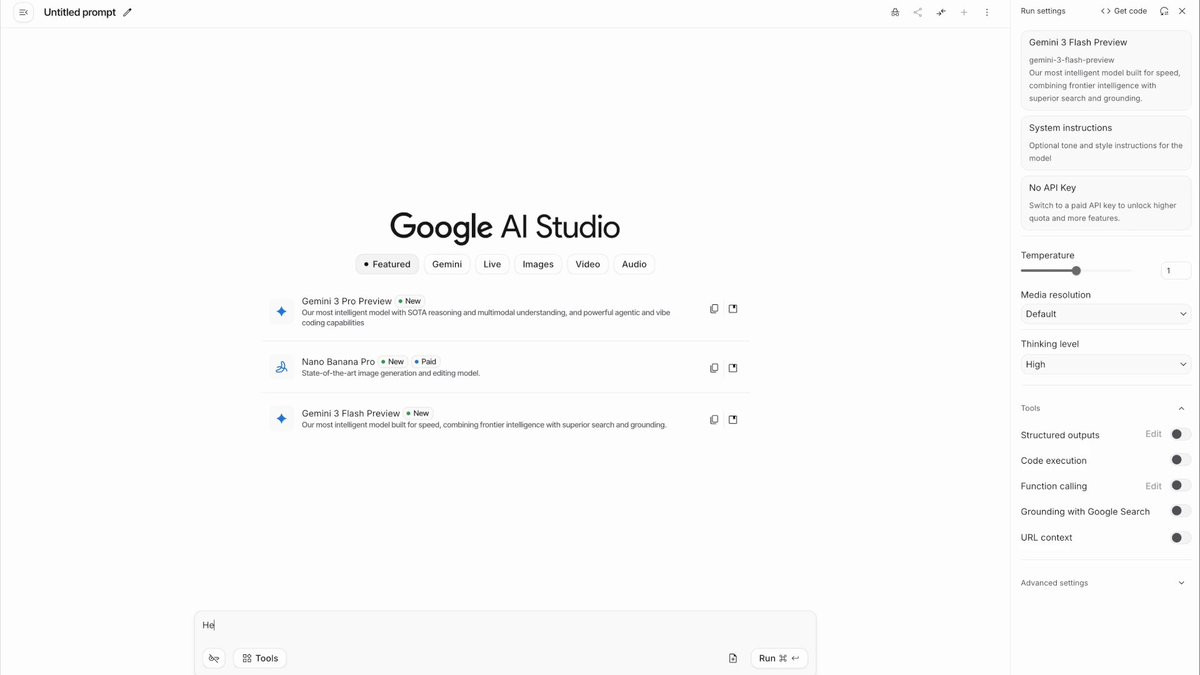Open the No API Key card
Screen dimensions: 1200x675
pos(1106,202)
